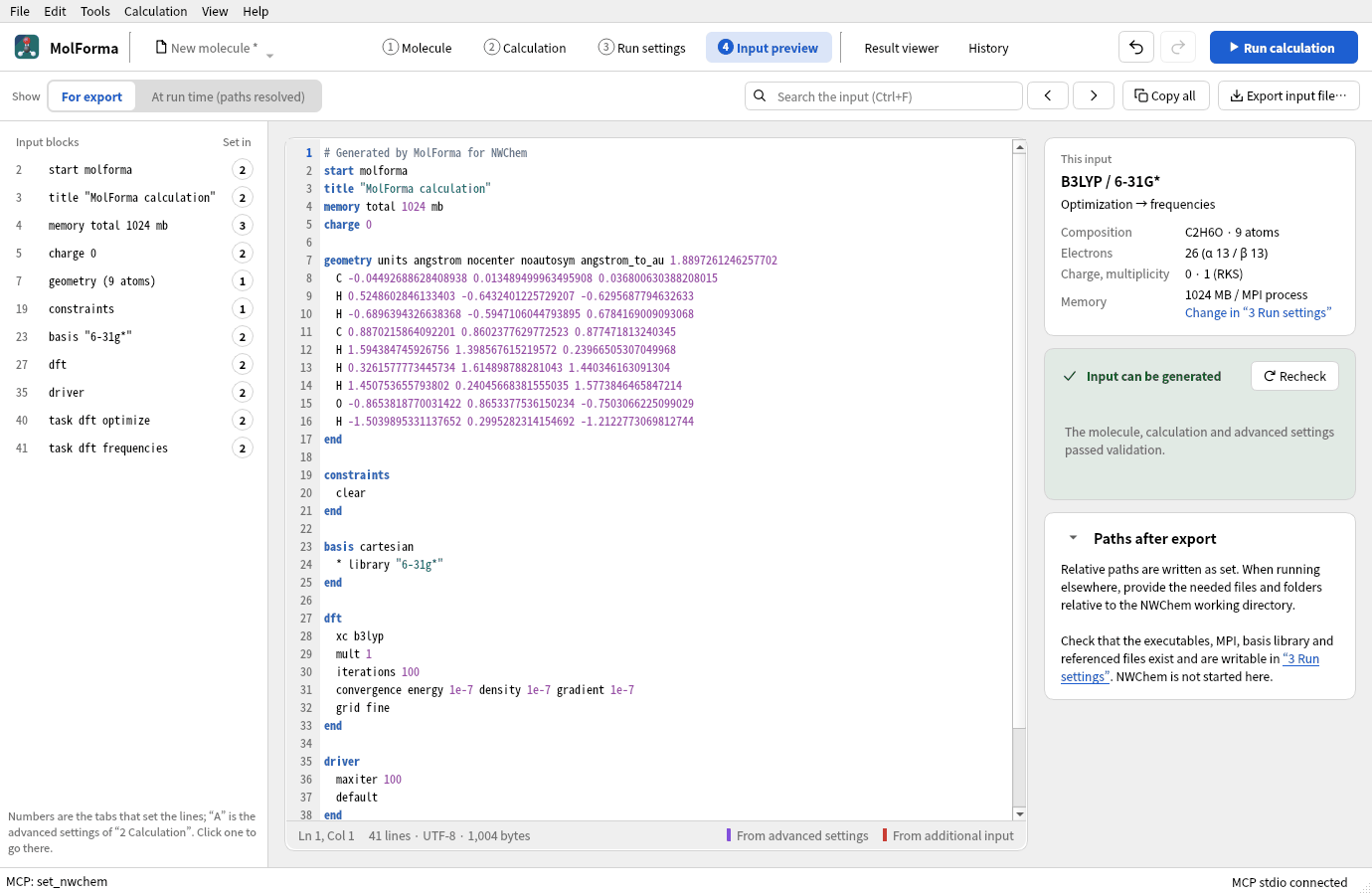Viewport: 1372px width, 895px height.
Task: Open step 2 Calculation tab
Action: pos(525,47)
